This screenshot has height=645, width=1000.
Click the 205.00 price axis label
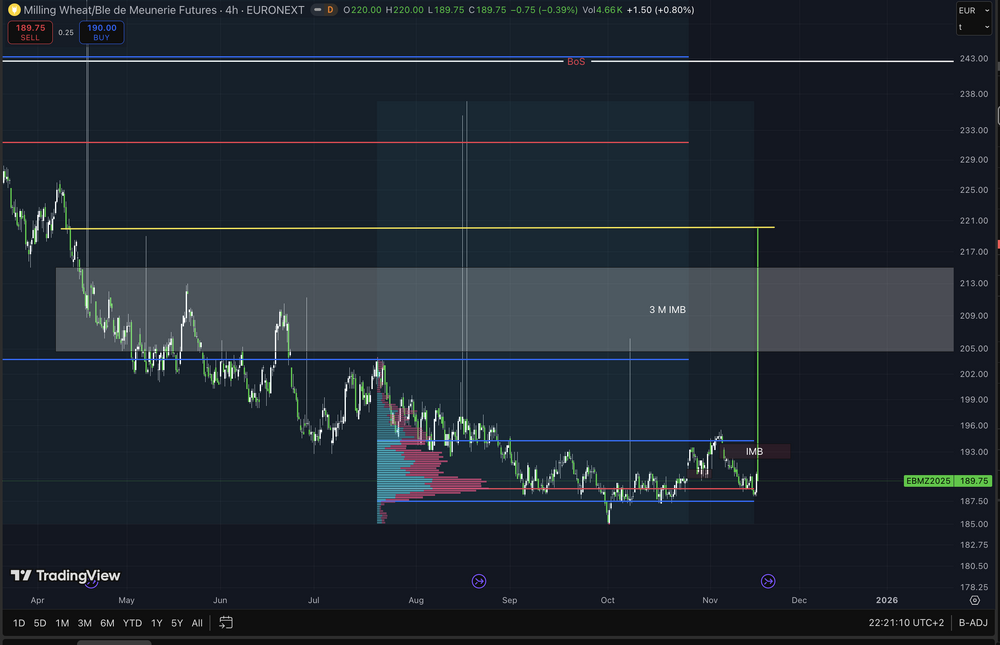tap(974, 348)
